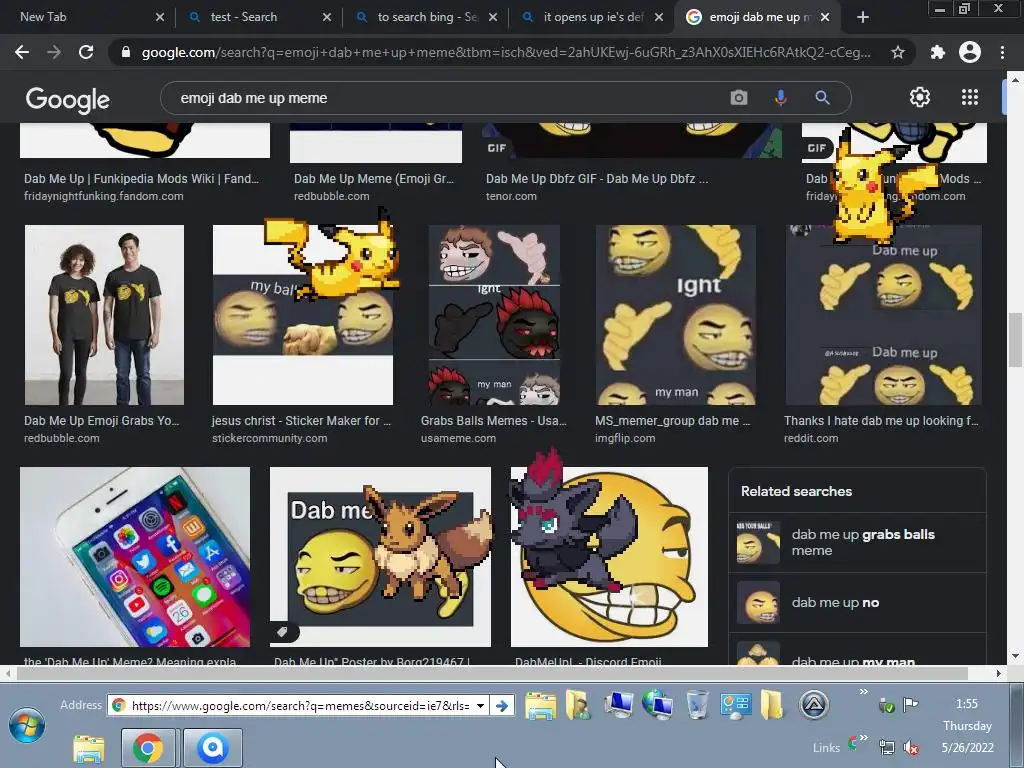This screenshot has height=768, width=1024.
Task: Open 'Grabs Balls Memes - Usa...' result
Action: pyautogui.click(x=494, y=421)
